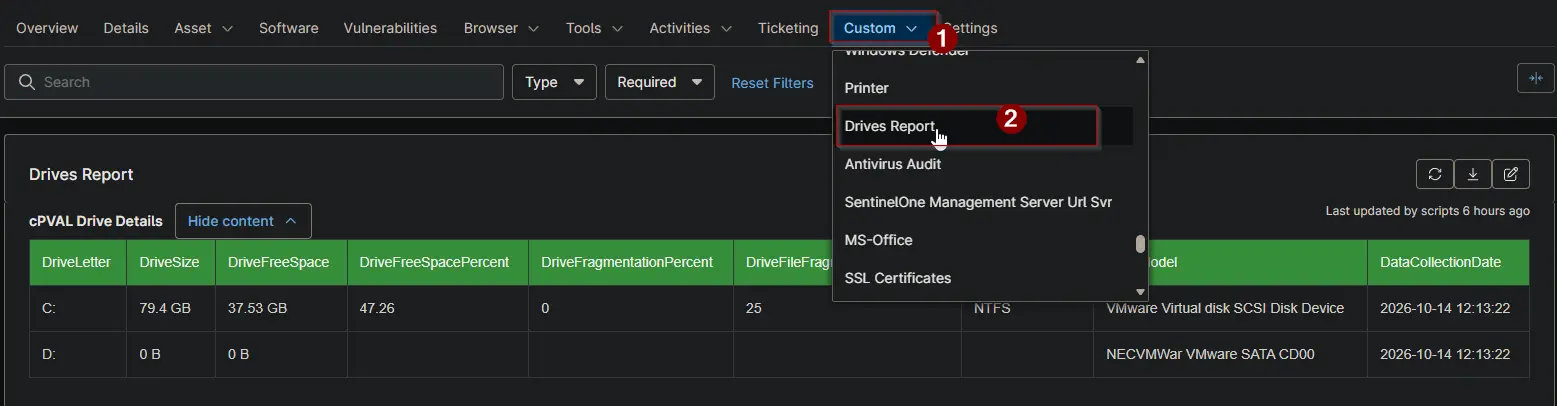Choose Antivirus Audit in the Custom menu
Screen dimensions: 1557x406
(x=983, y=164)
